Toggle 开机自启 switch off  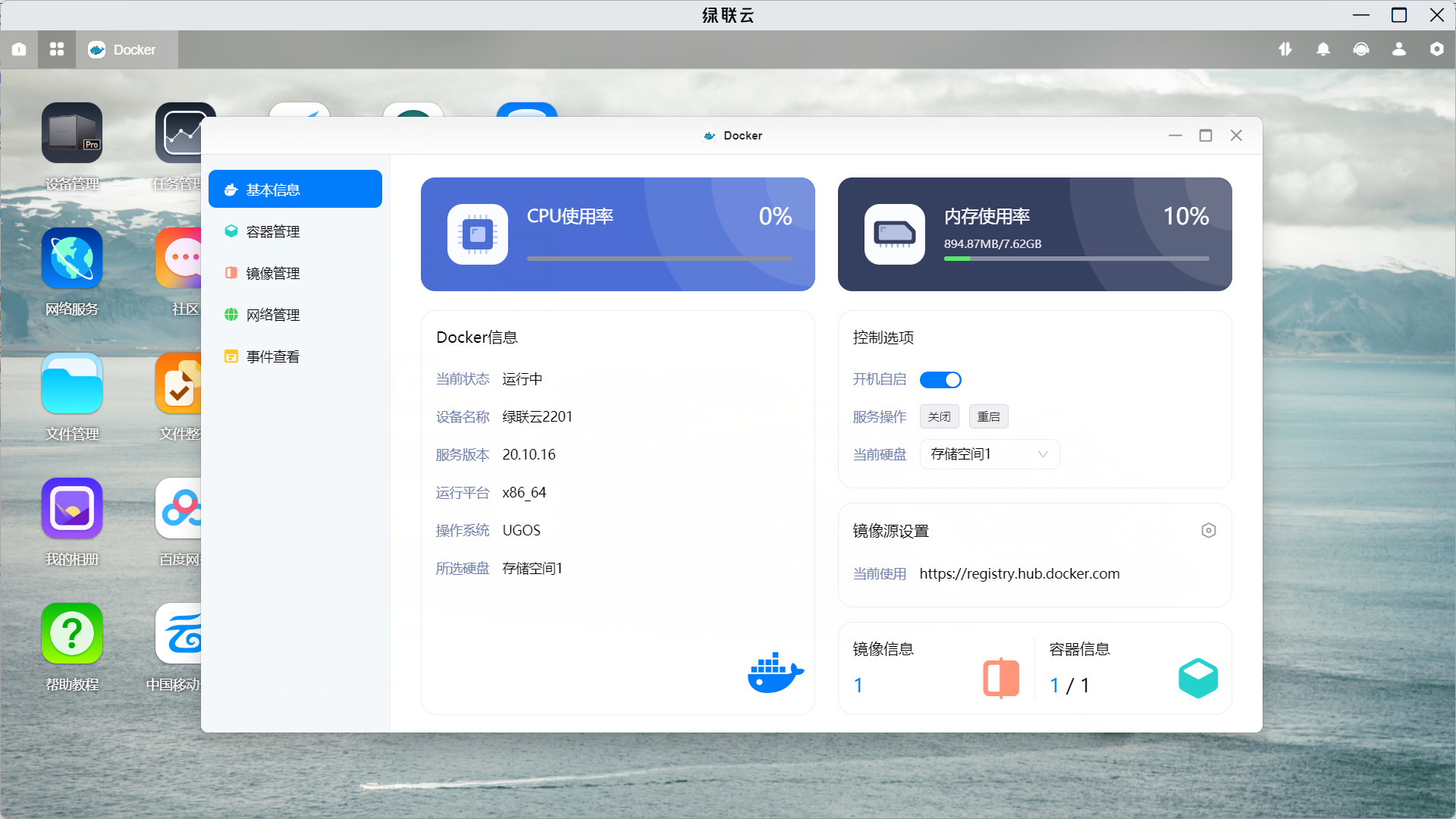pyautogui.click(x=940, y=380)
